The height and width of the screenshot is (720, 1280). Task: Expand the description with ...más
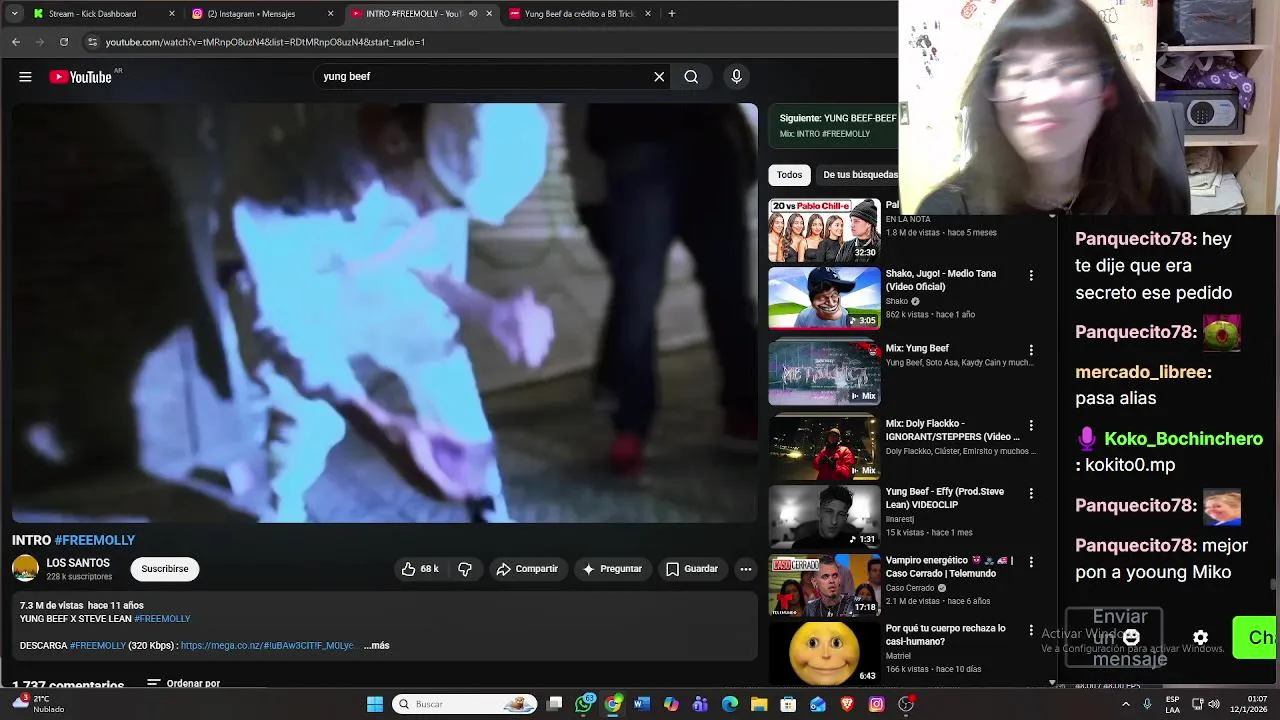click(377, 646)
